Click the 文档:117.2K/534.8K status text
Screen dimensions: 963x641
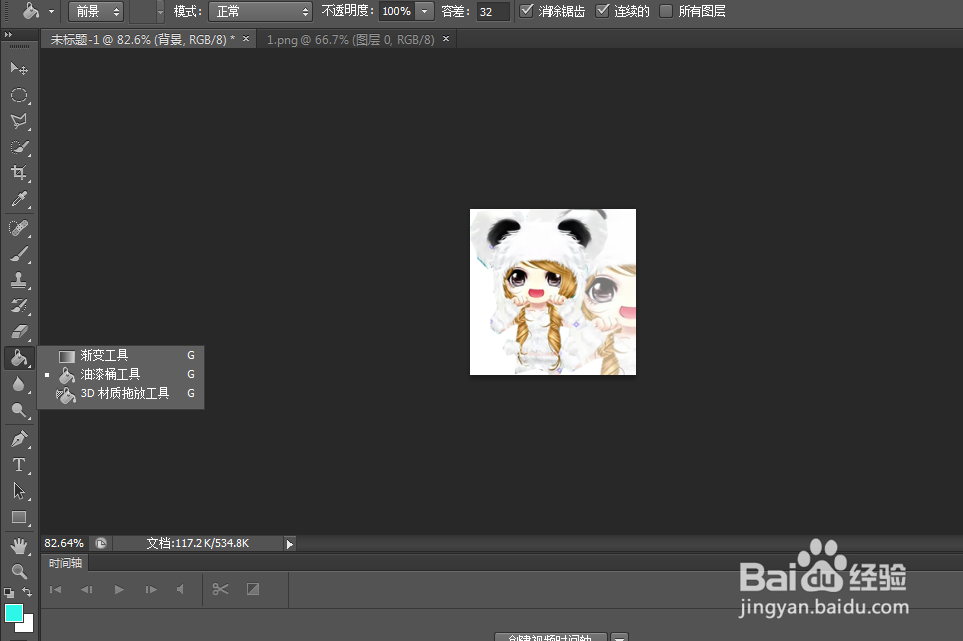point(198,543)
